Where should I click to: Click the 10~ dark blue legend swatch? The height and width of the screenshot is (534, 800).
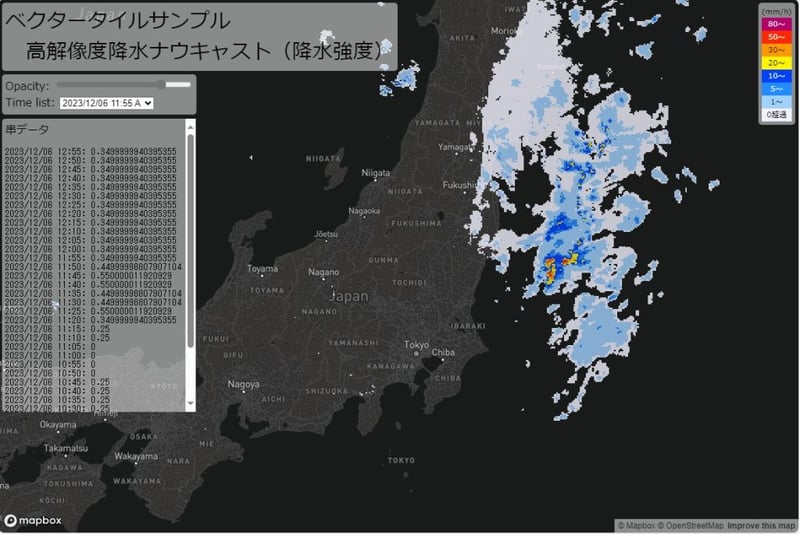pyautogui.click(x=776, y=75)
